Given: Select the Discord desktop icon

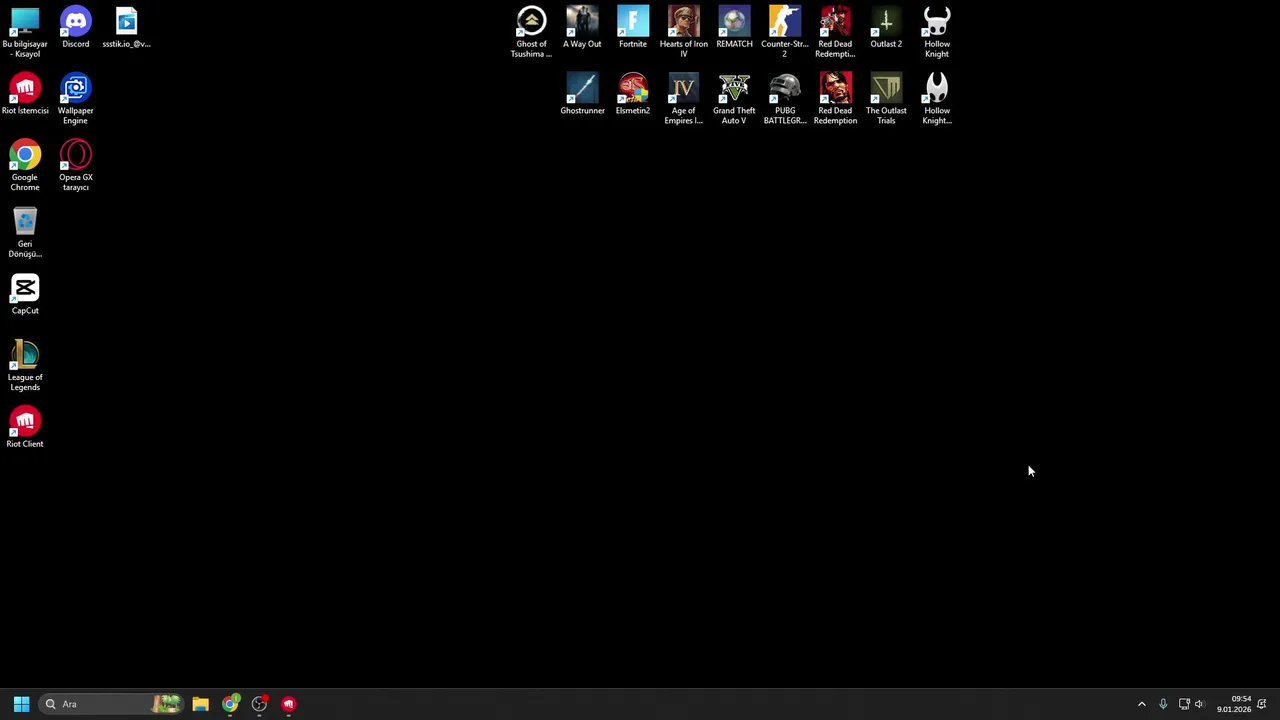Looking at the screenshot, I should point(75,27).
